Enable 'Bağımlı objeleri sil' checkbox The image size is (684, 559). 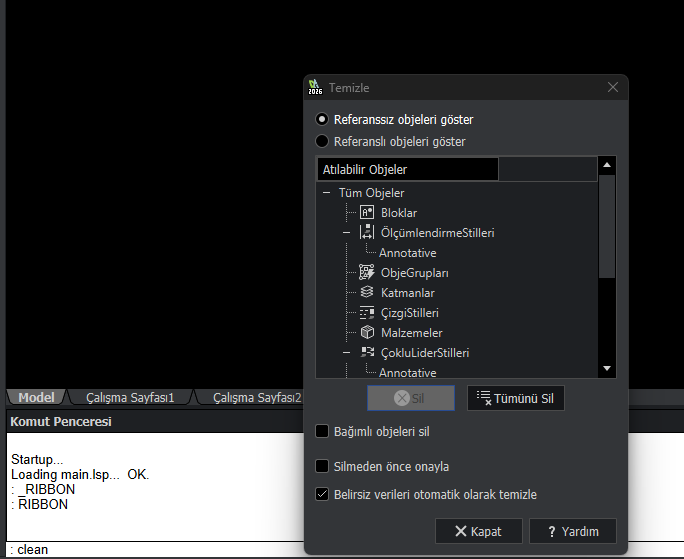click(322, 431)
